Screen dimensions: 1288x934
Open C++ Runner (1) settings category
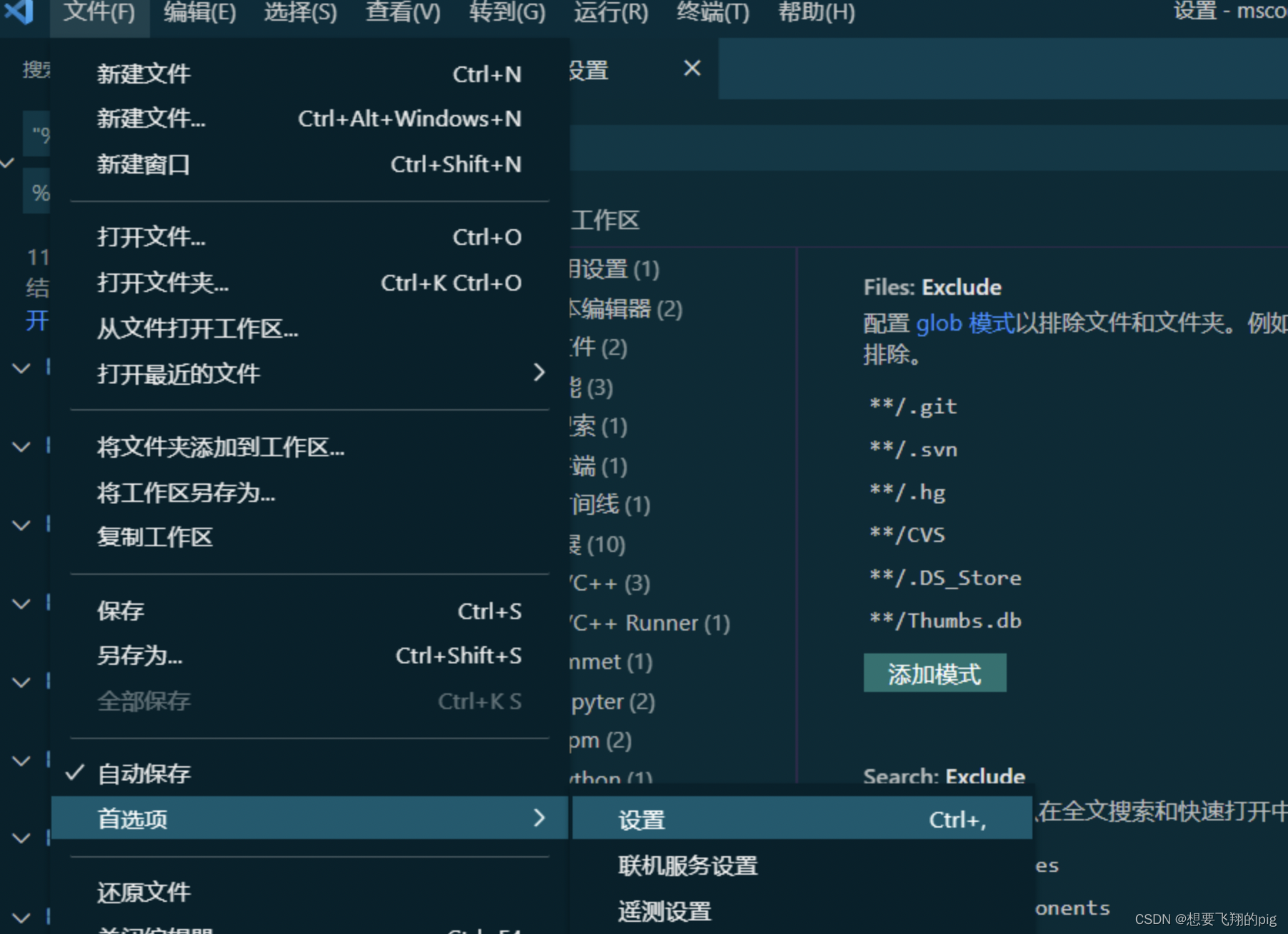point(650,623)
